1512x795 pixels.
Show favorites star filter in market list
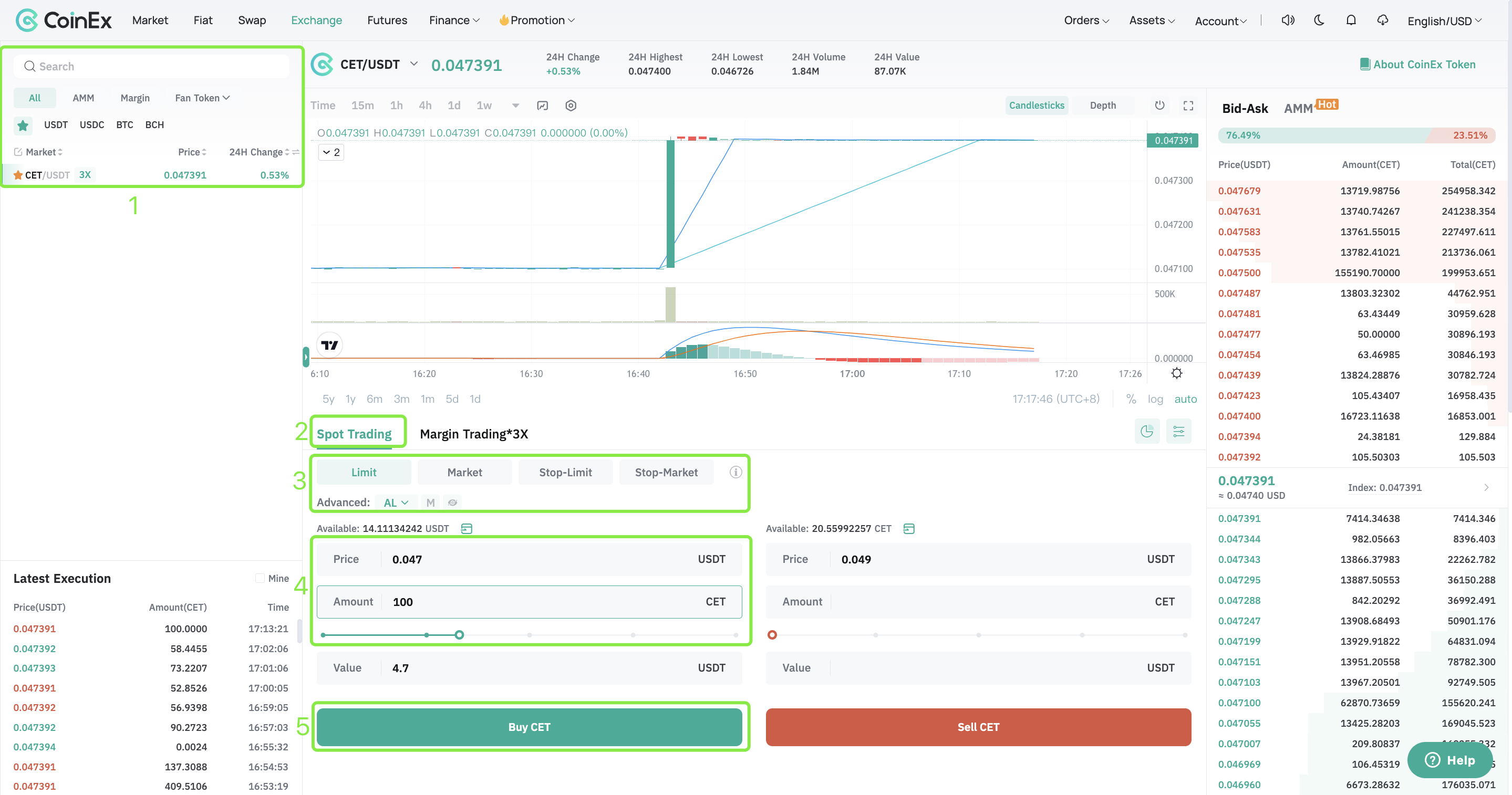click(23, 125)
